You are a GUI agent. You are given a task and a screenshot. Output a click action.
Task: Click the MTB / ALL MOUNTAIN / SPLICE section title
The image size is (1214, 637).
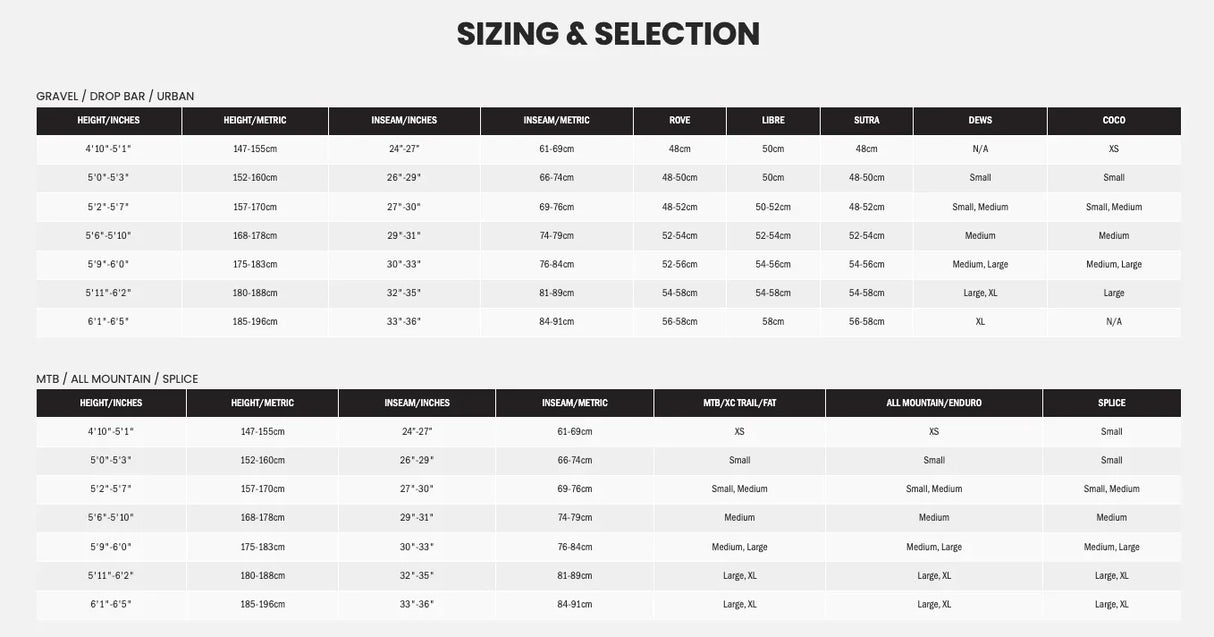click(x=117, y=379)
